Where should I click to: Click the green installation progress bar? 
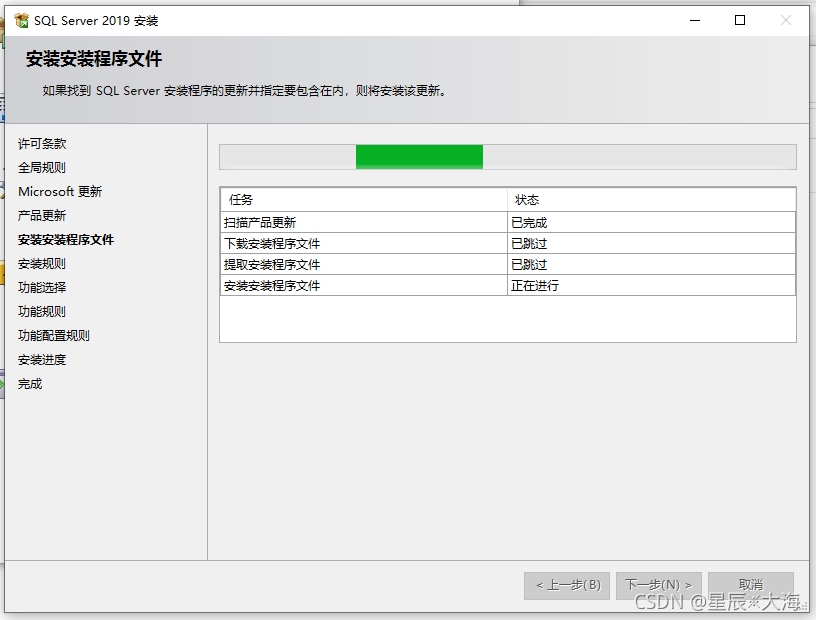click(508, 157)
